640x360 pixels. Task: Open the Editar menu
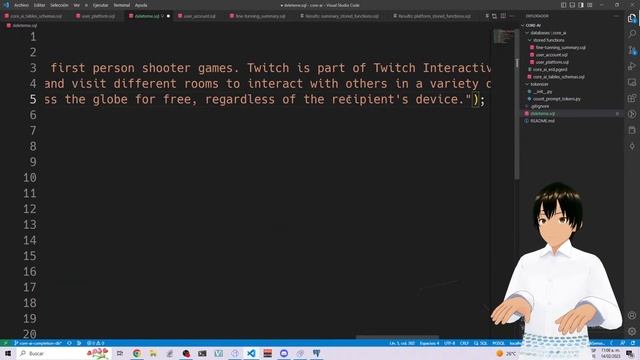pos(39,5)
